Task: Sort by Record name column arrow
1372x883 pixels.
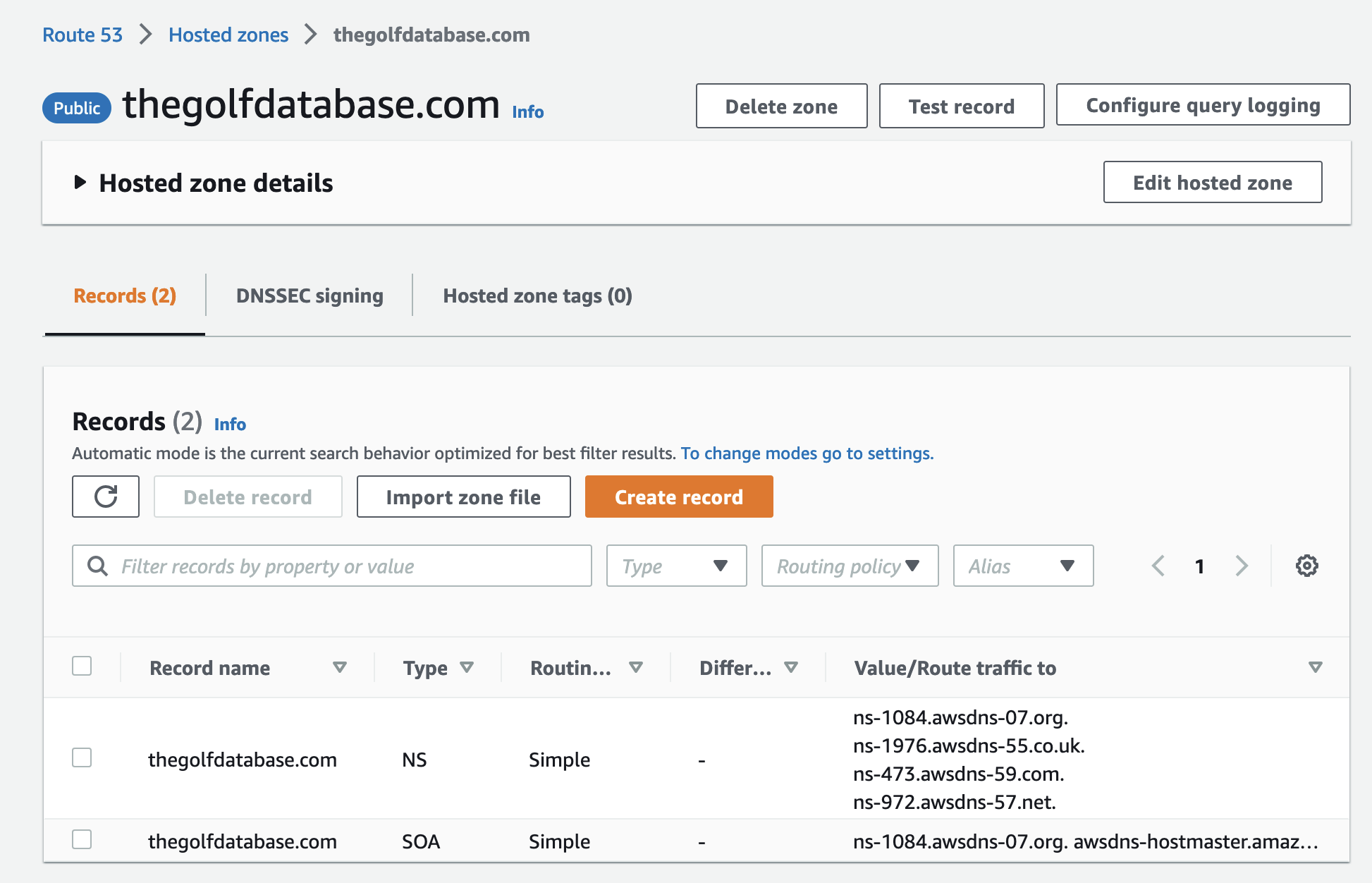Action: (x=340, y=667)
